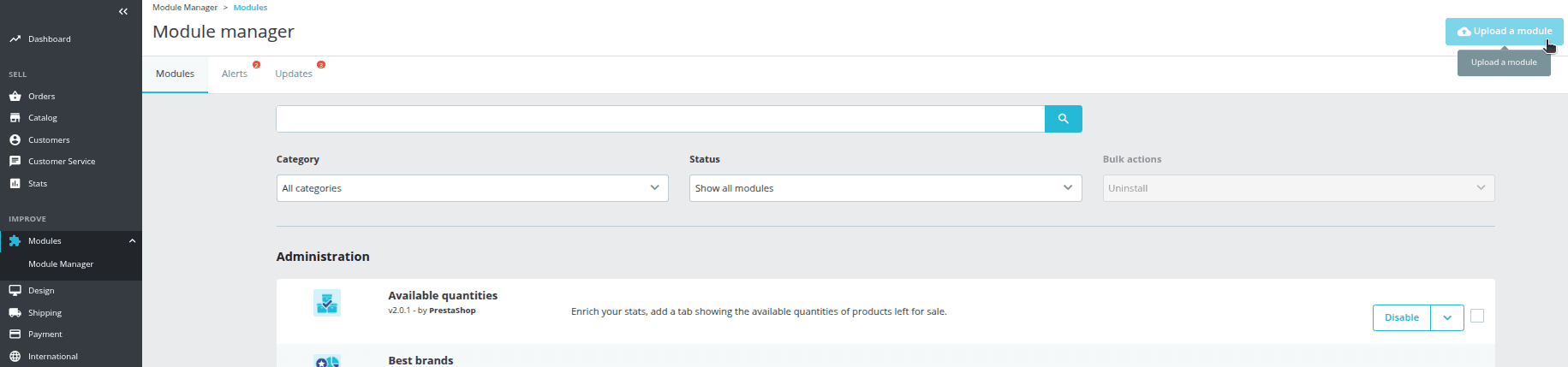
Task: Click the search magnifier button
Action: (1063, 119)
